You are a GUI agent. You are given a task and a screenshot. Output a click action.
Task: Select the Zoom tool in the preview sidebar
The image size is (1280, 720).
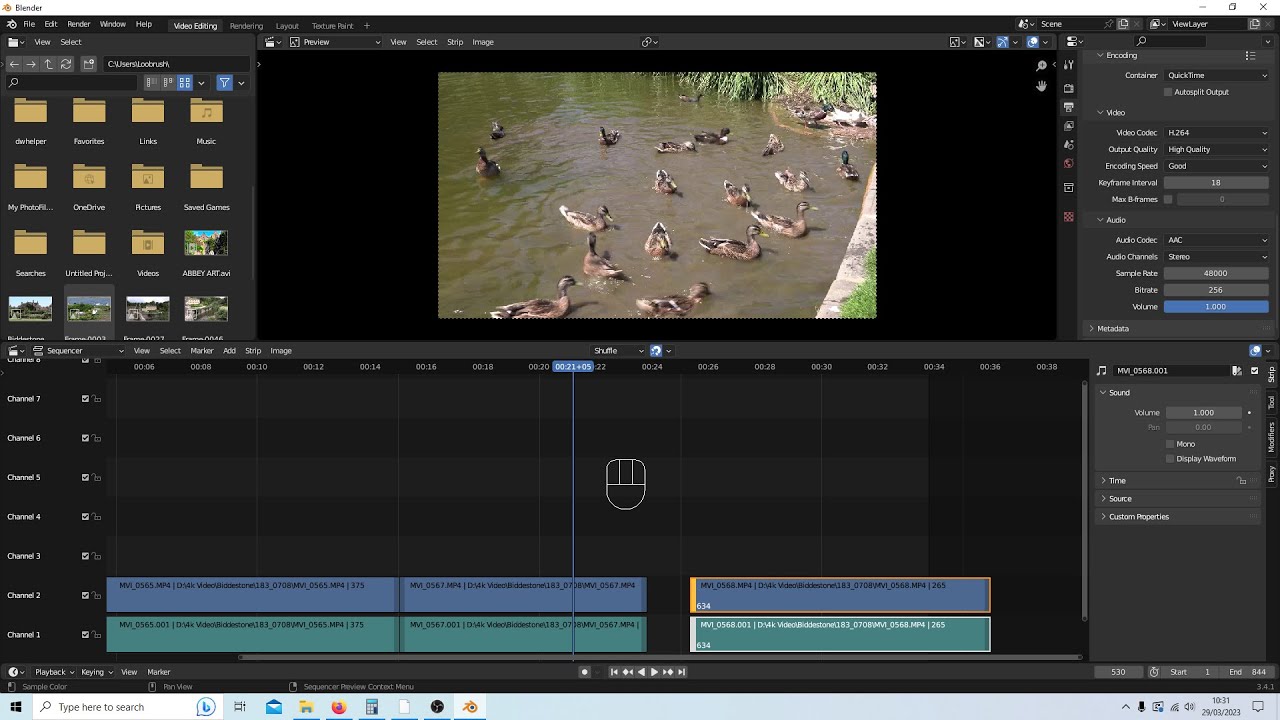point(1041,64)
